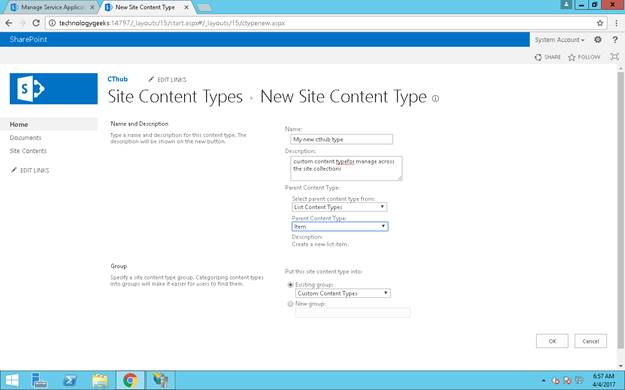Open the System Account user menu
Screen dimensions: 625x390
coord(559,40)
